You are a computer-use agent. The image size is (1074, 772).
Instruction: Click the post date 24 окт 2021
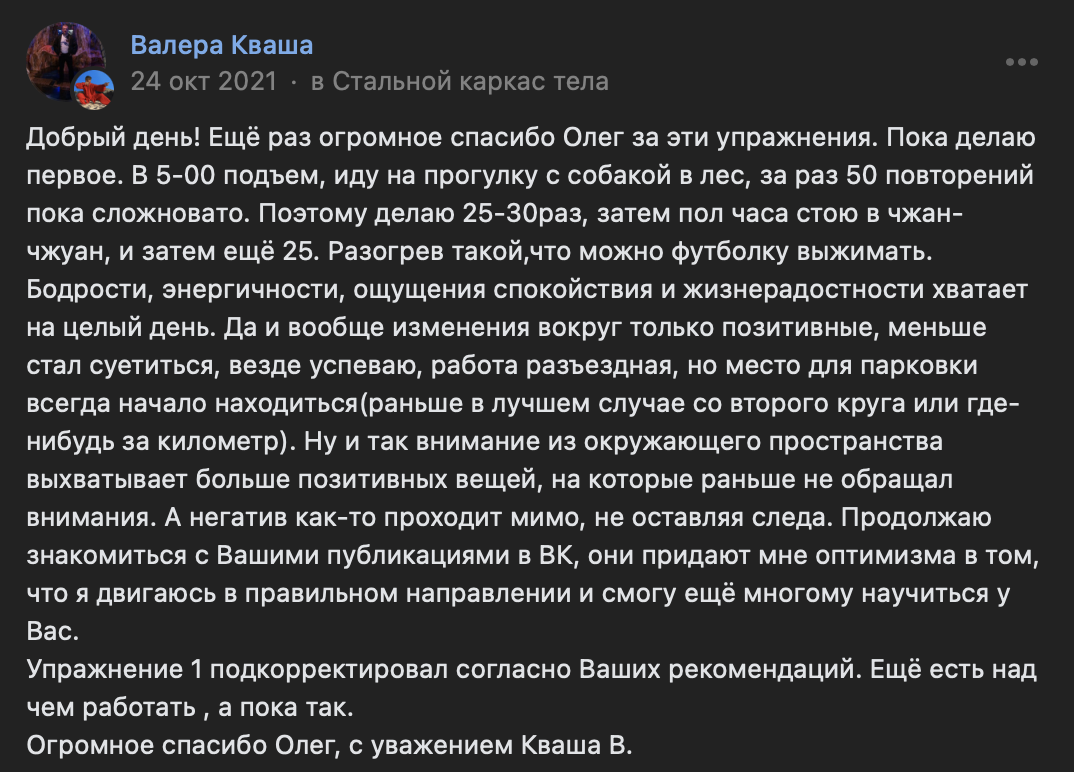click(x=203, y=81)
